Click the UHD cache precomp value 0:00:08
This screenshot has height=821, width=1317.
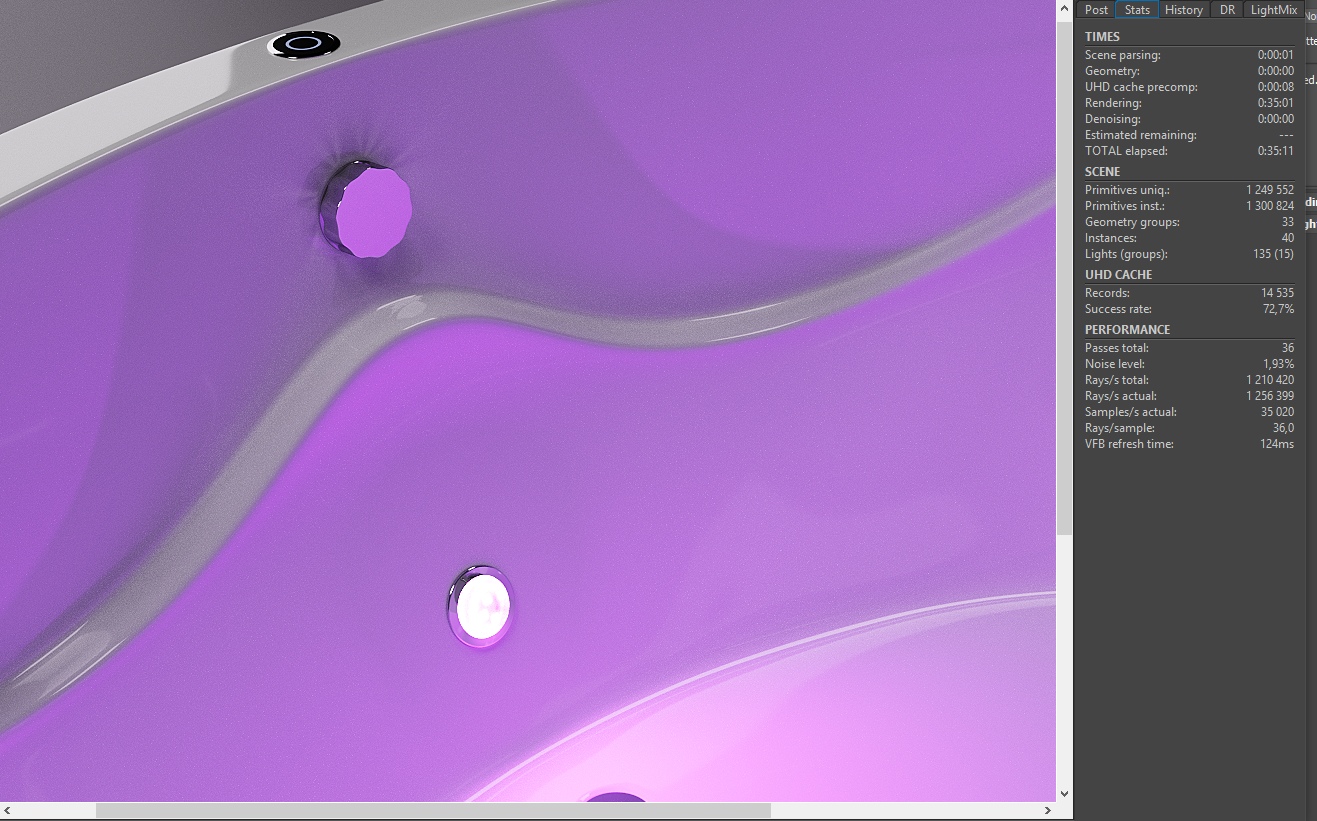1275,88
